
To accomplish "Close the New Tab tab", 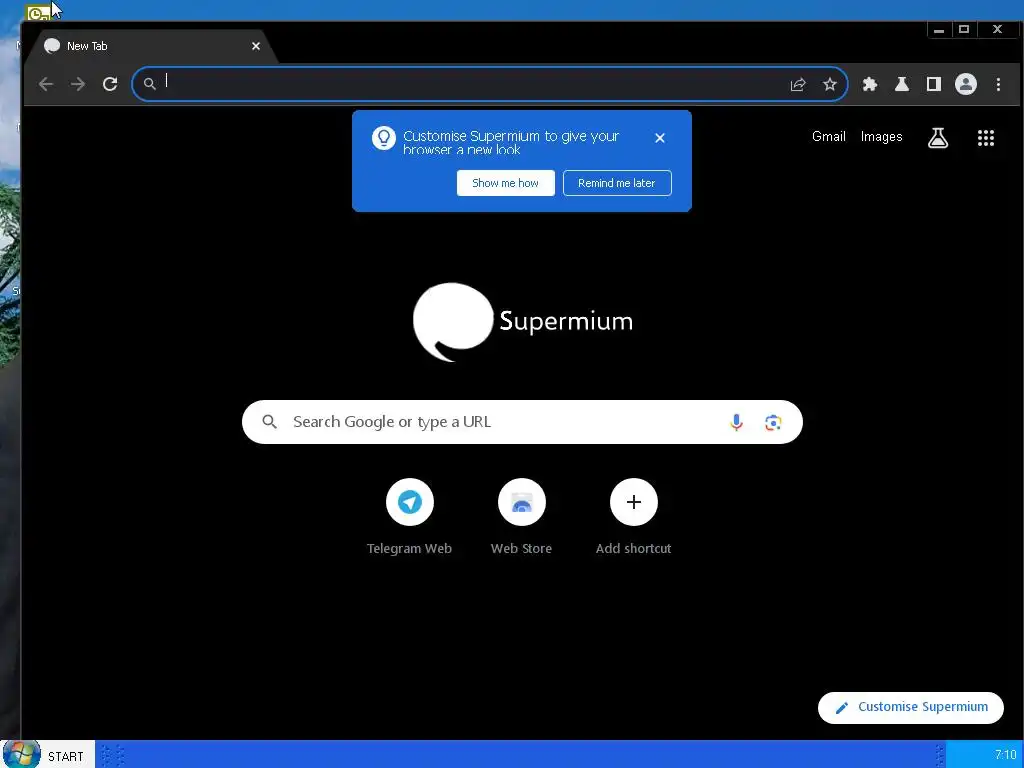I will (x=256, y=46).
